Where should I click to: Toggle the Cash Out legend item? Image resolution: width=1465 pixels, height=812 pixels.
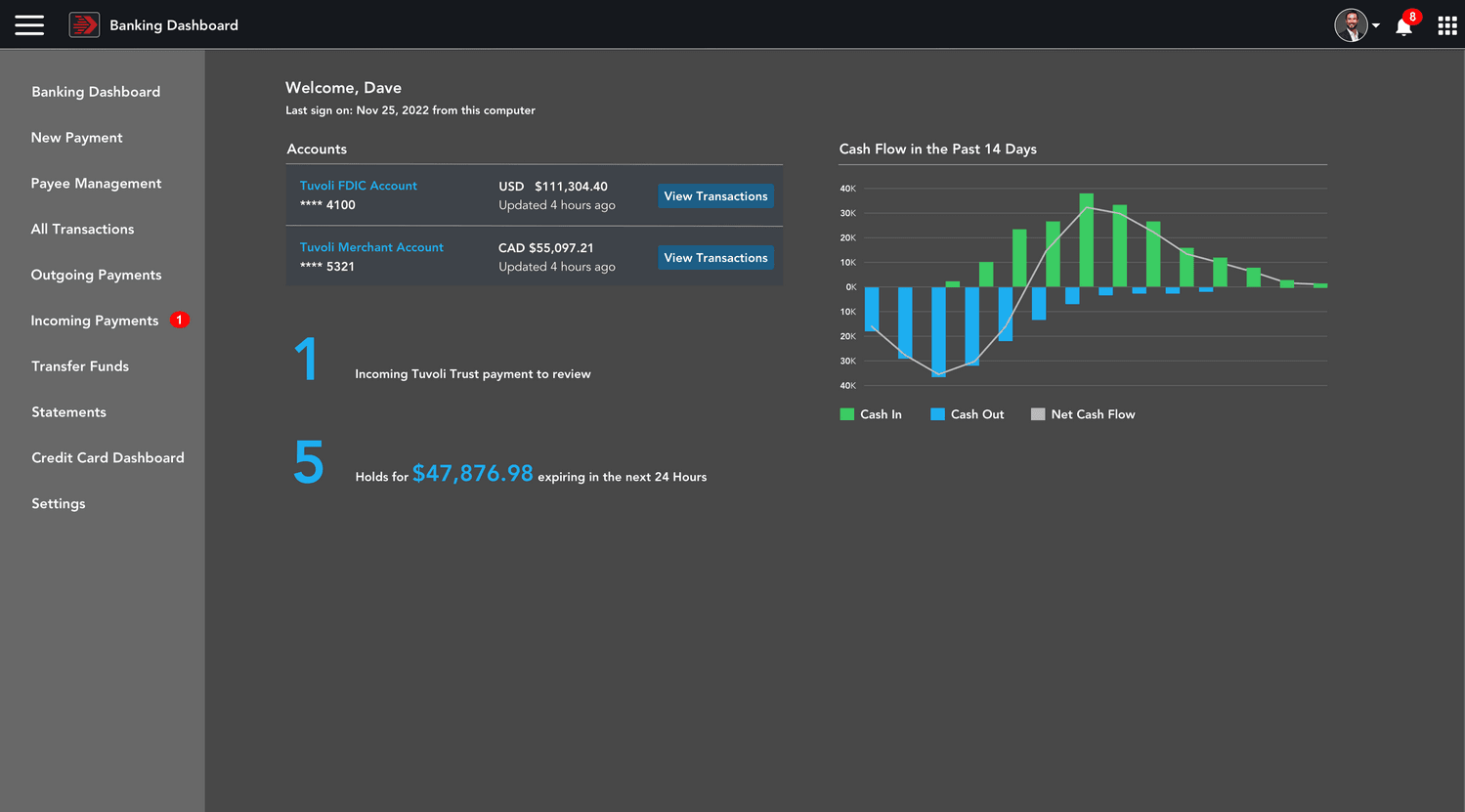pyautogui.click(x=967, y=414)
